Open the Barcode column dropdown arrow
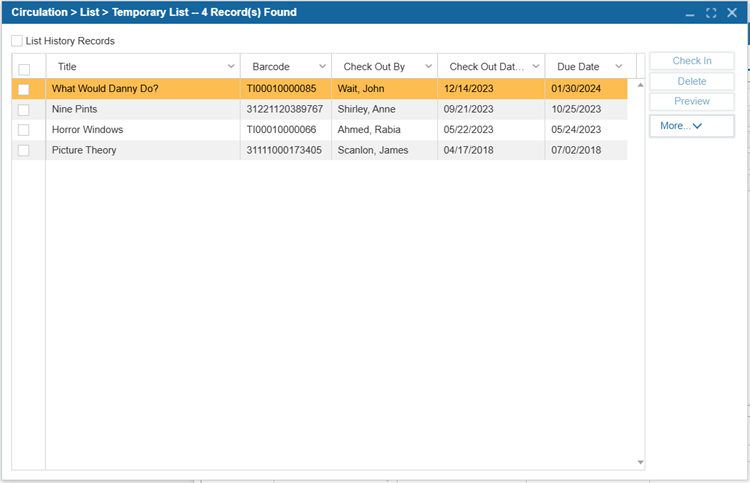Image resolution: width=750 pixels, height=483 pixels. [x=322, y=66]
